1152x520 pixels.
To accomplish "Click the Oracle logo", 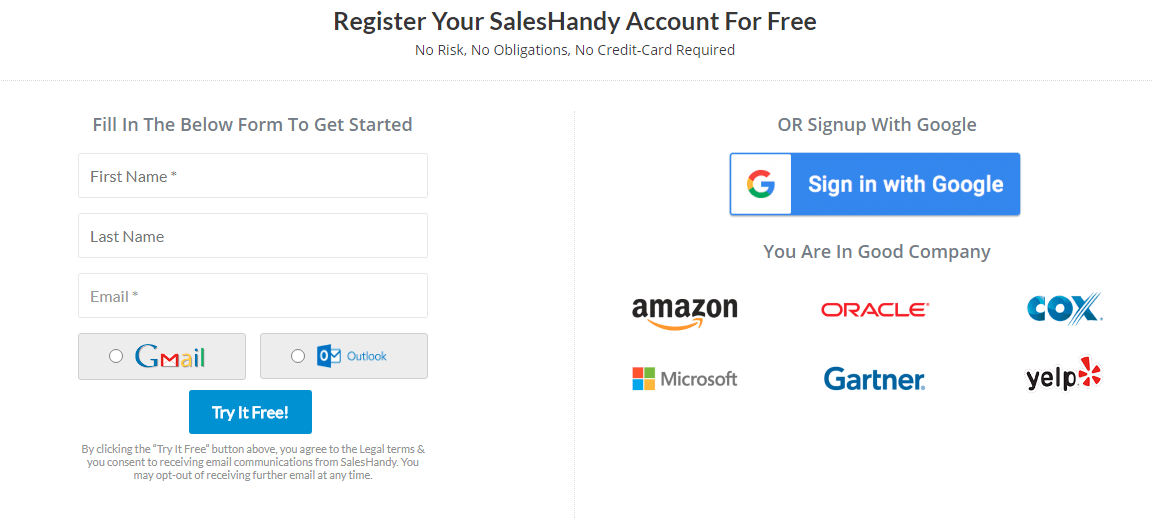I will click(x=875, y=310).
